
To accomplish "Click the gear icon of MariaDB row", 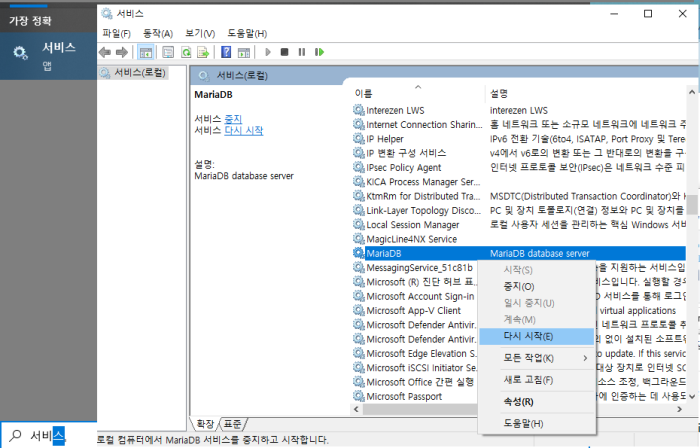I will point(358,253).
